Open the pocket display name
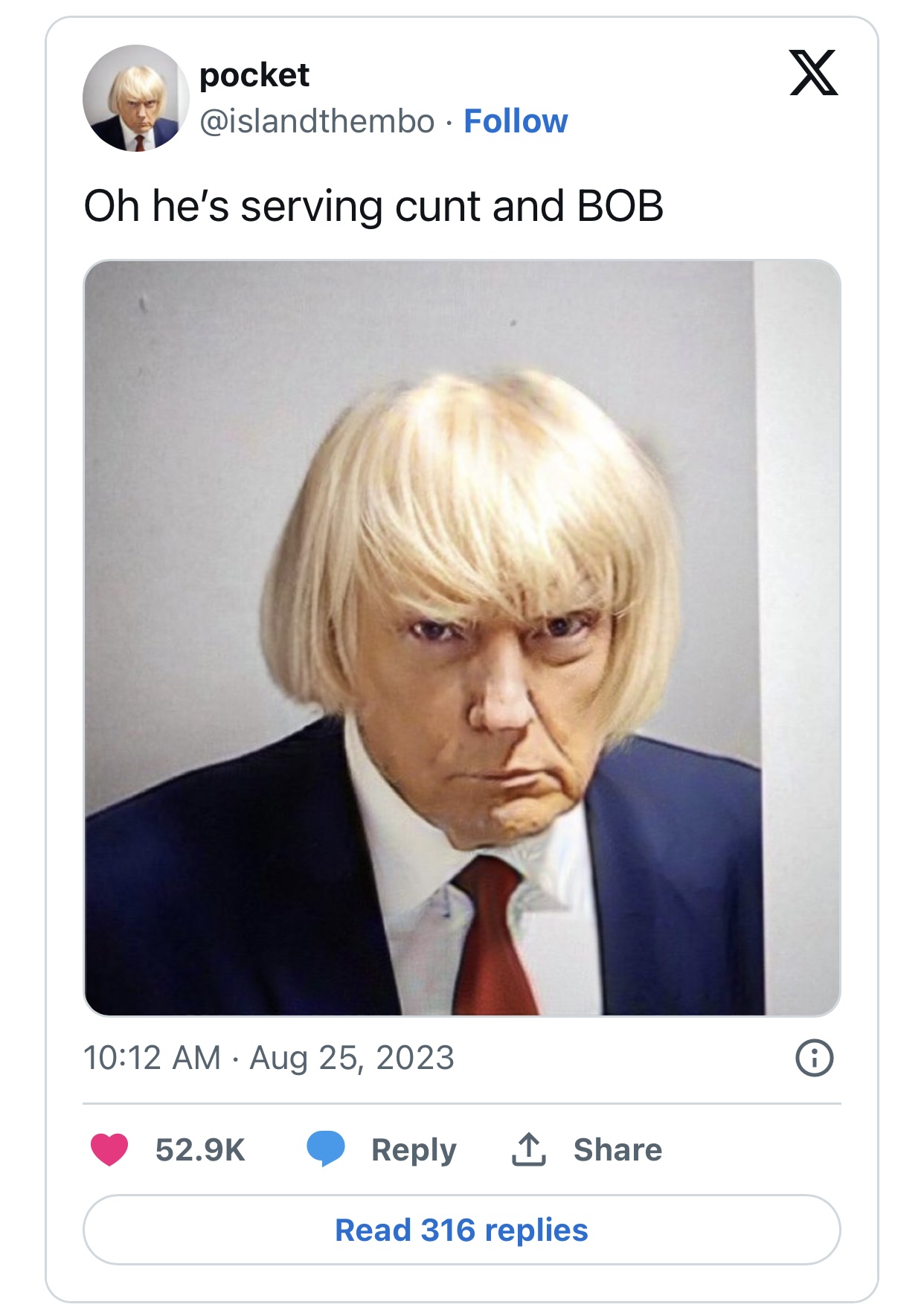The image size is (924, 1316). click(x=254, y=75)
